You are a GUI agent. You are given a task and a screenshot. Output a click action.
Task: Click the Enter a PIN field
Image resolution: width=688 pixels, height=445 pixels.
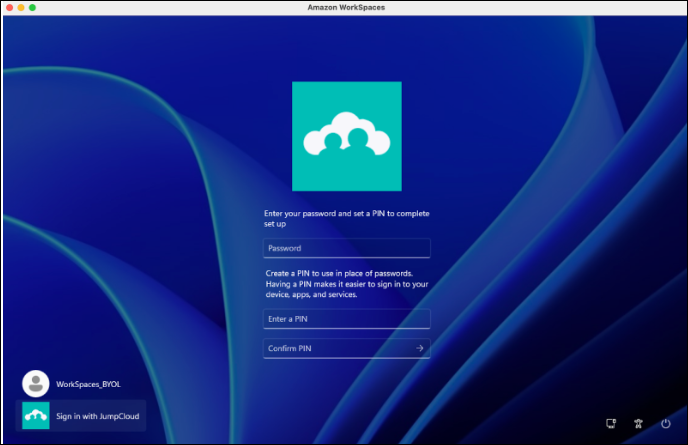346,319
